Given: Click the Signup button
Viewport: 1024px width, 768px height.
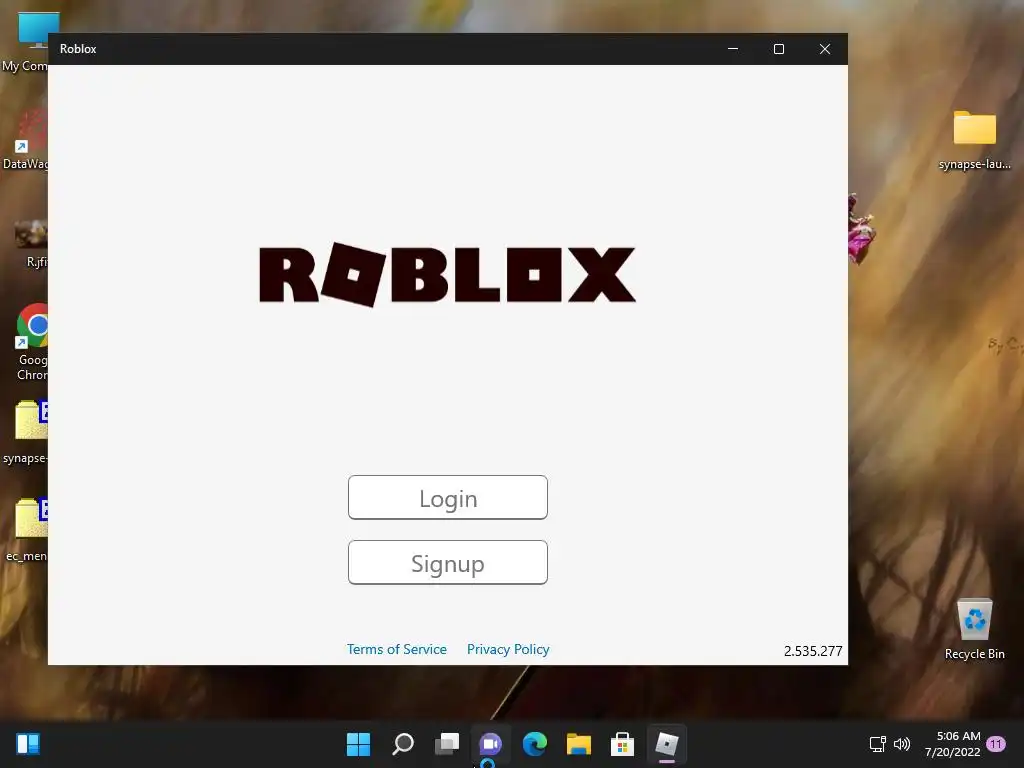Looking at the screenshot, I should (x=448, y=562).
